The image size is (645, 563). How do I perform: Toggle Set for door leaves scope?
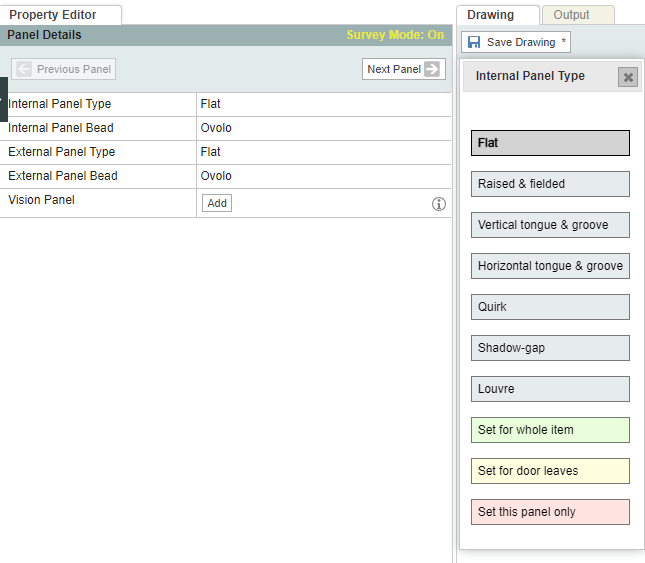coord(550,471)
